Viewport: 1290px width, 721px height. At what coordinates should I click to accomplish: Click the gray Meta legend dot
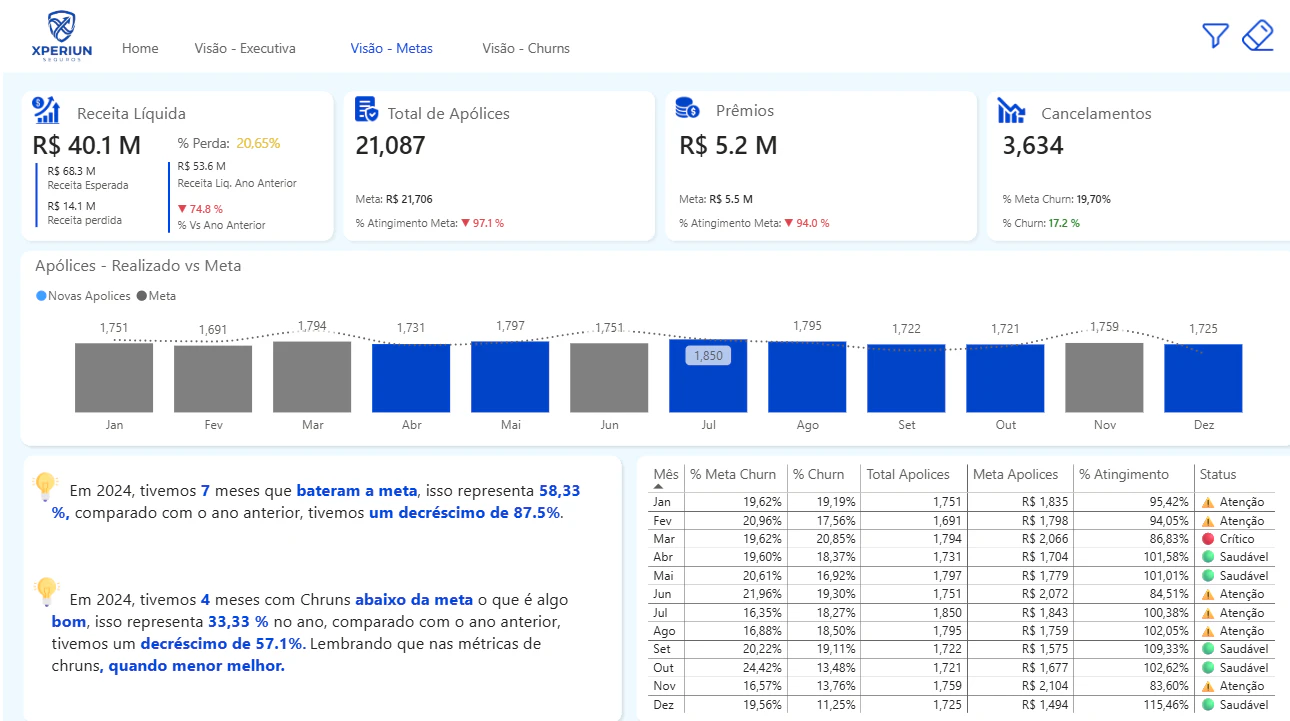point(141,296)
